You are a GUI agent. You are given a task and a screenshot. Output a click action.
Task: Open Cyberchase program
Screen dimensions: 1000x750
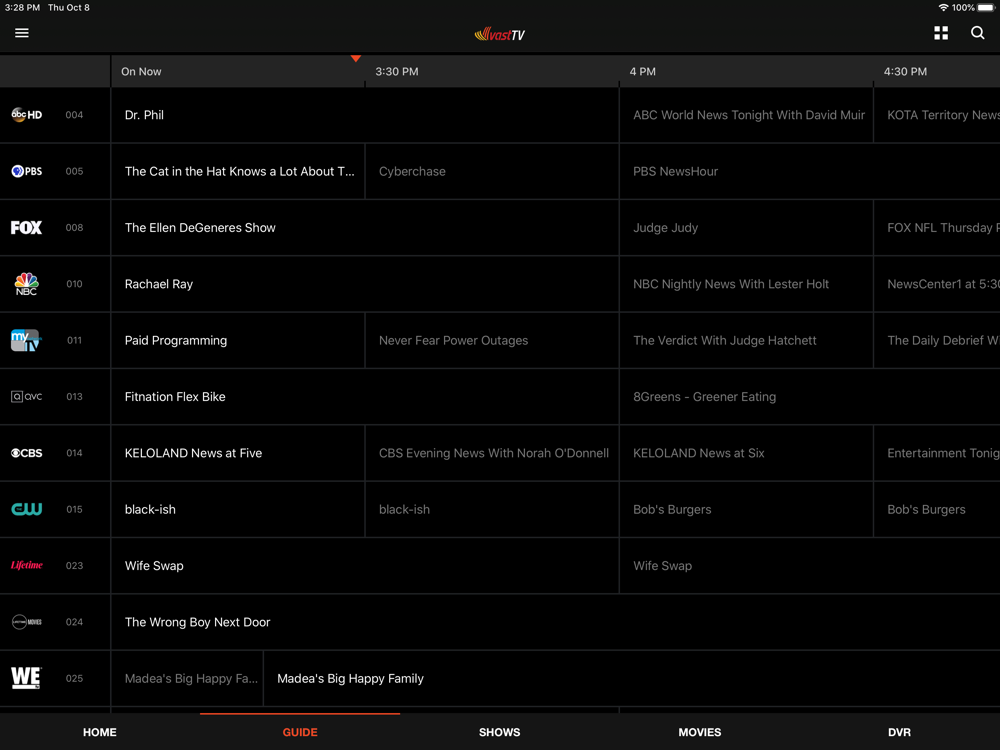[492, 171]
